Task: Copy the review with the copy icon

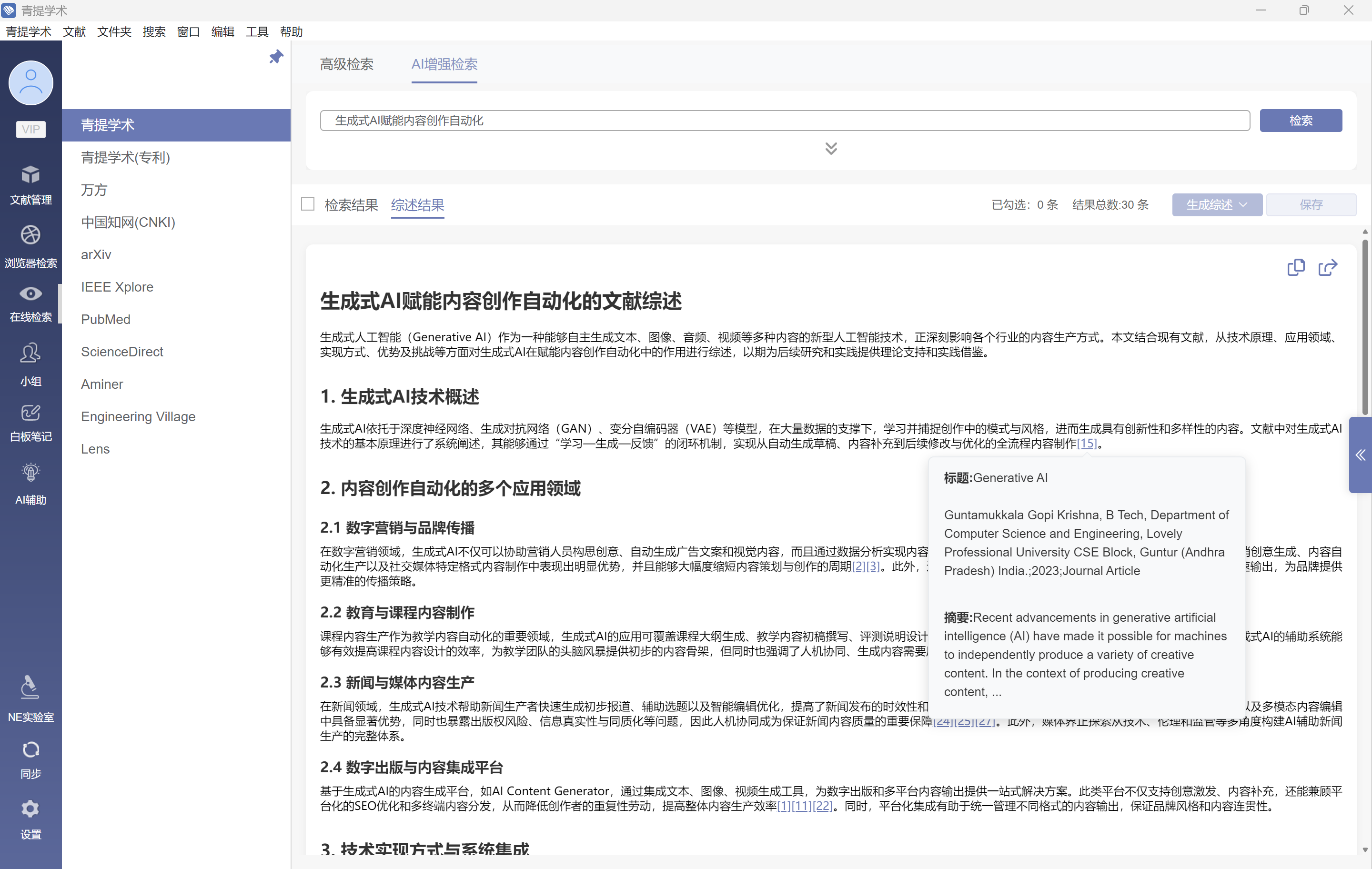Action: (x=1295, y=267)
